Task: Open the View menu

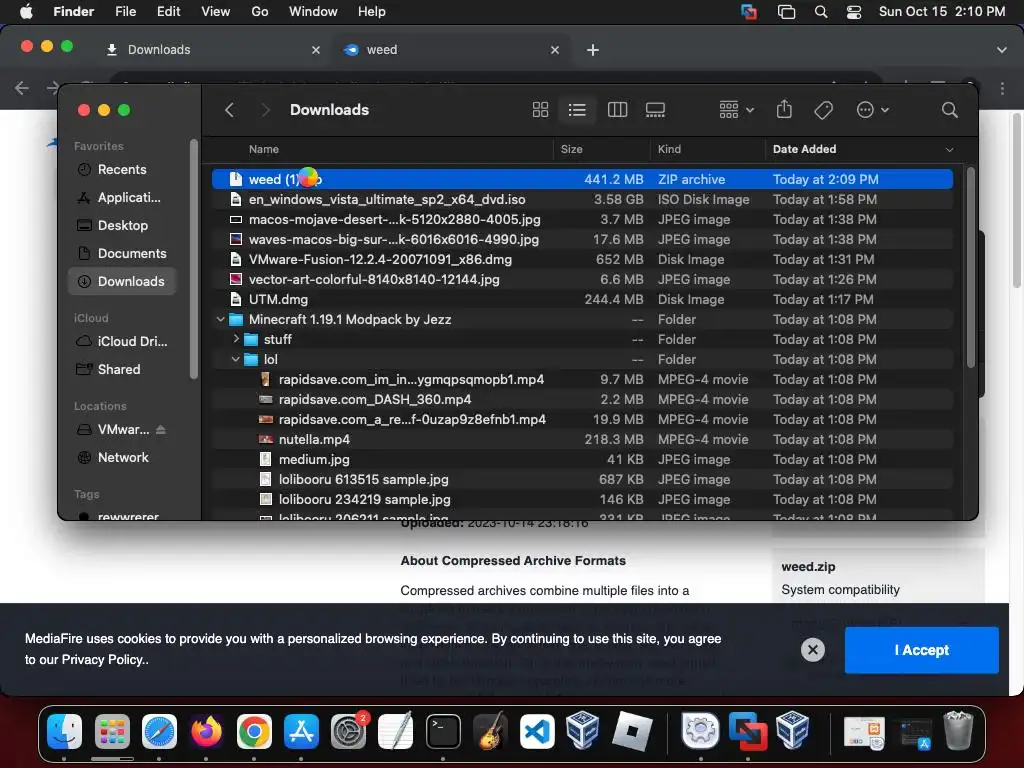Action: pyautogui.click(x=215, y=12)
